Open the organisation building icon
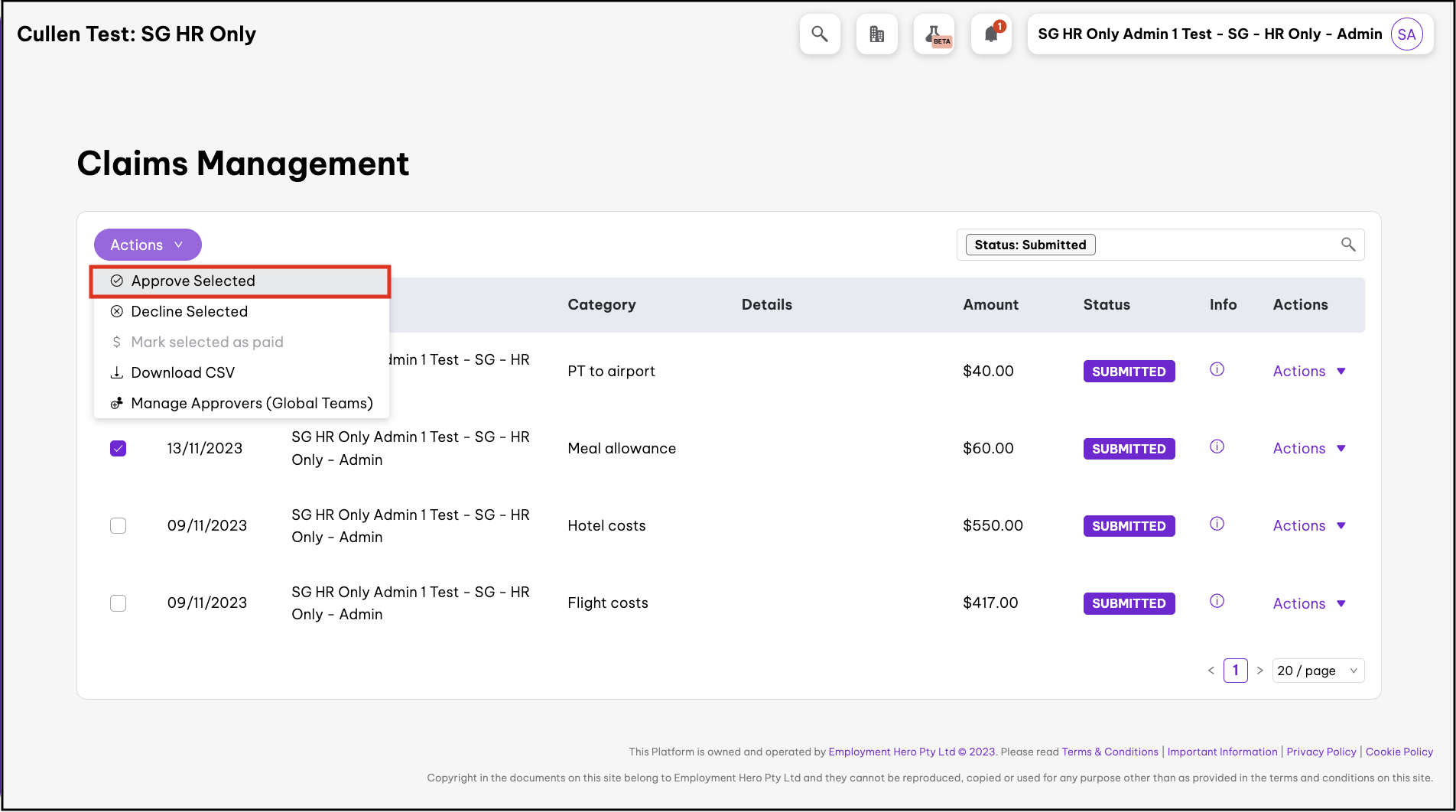 [876, 34]
